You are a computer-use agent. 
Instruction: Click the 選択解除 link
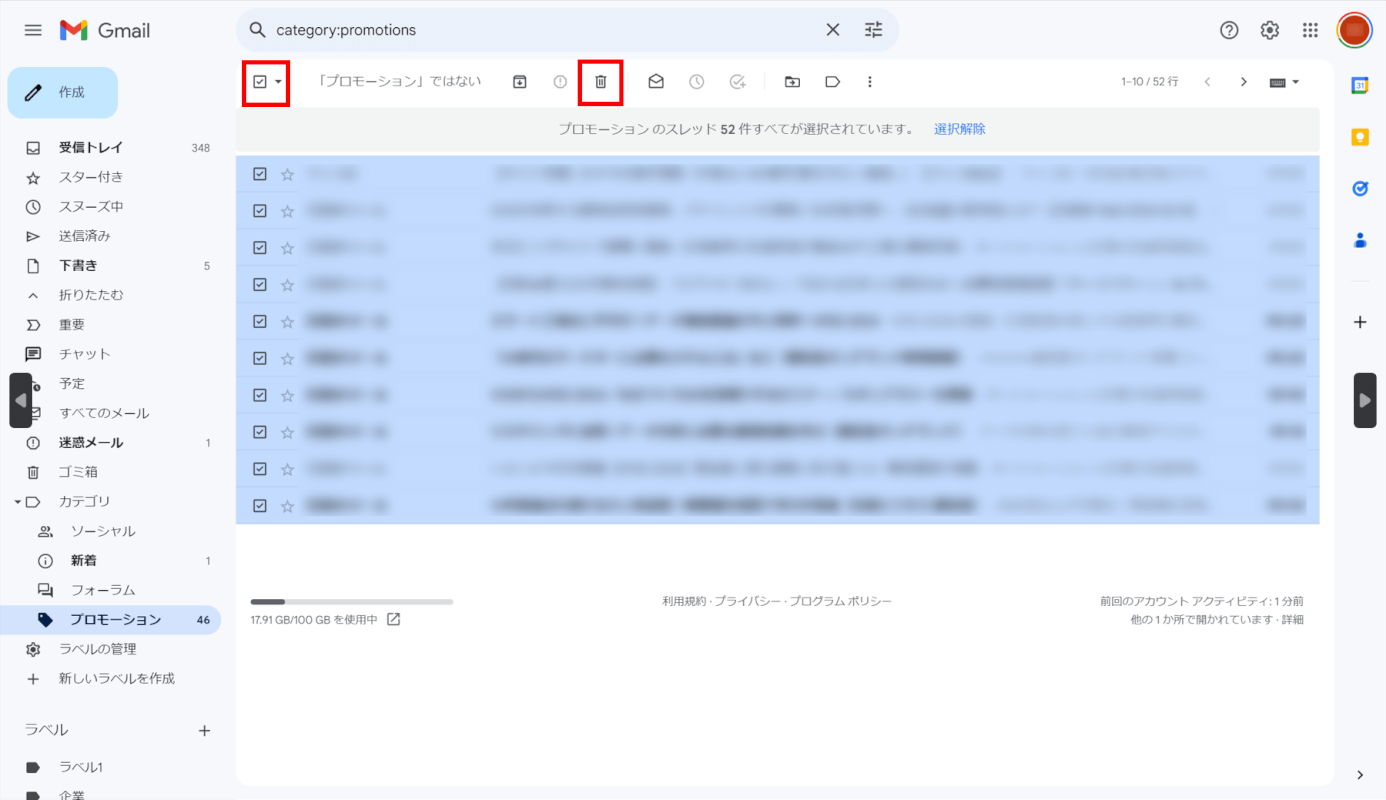coord(960,129)
